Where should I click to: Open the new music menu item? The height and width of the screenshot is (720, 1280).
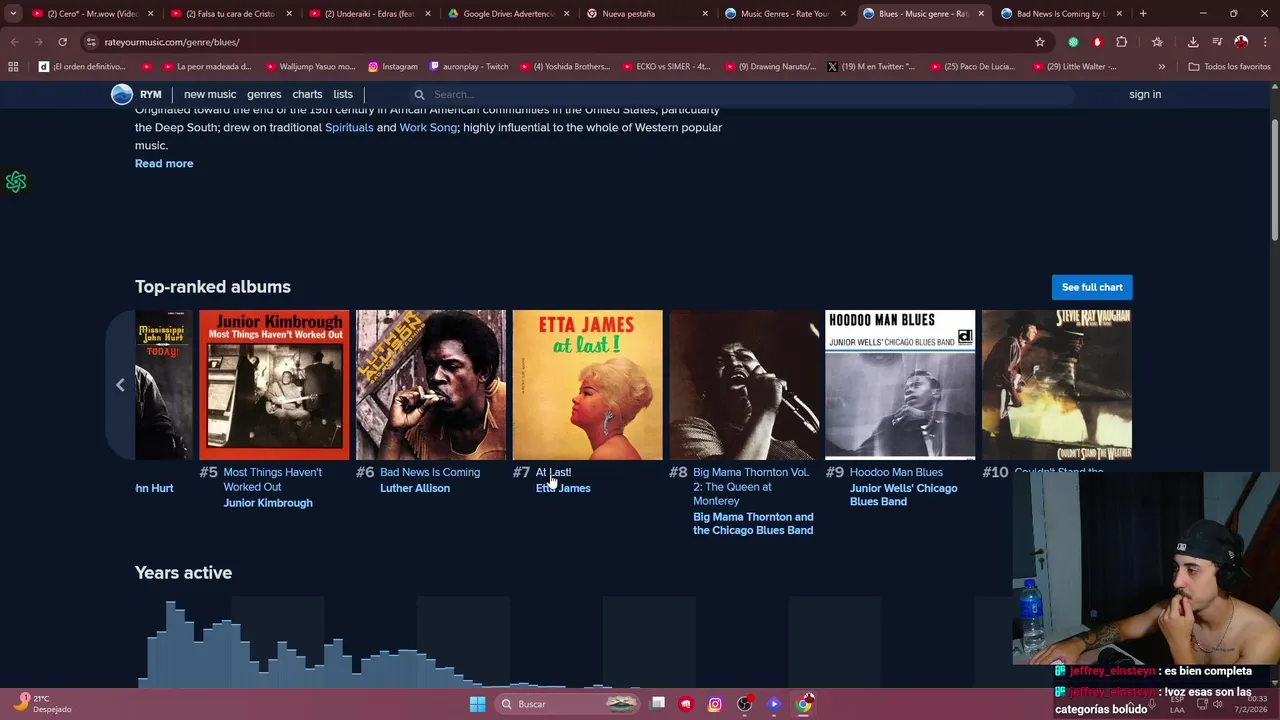click(210, 94)
